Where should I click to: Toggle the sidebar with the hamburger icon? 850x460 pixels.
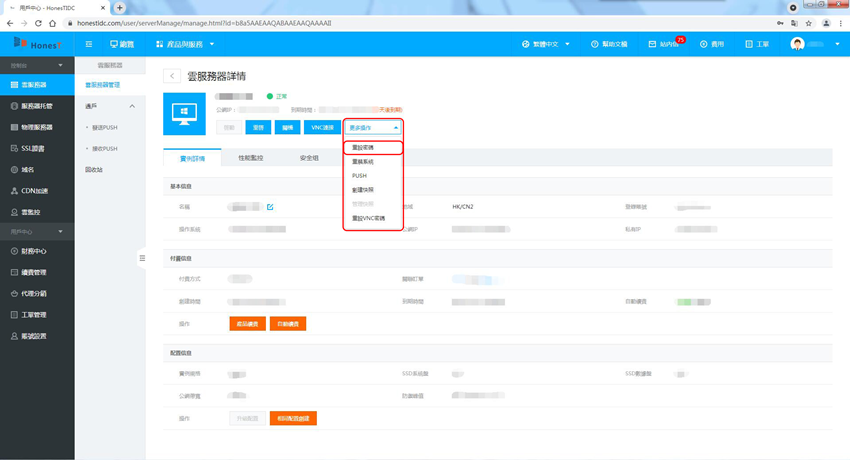coord(89,44)
